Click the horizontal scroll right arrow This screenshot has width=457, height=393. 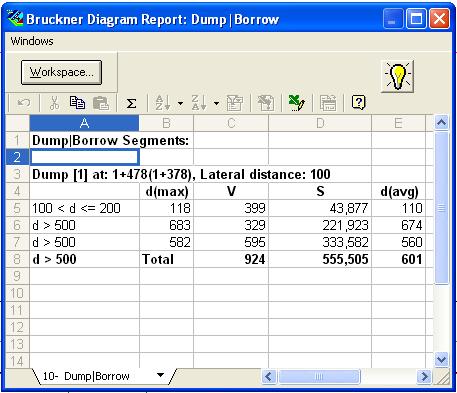click(x=424, y=377)
